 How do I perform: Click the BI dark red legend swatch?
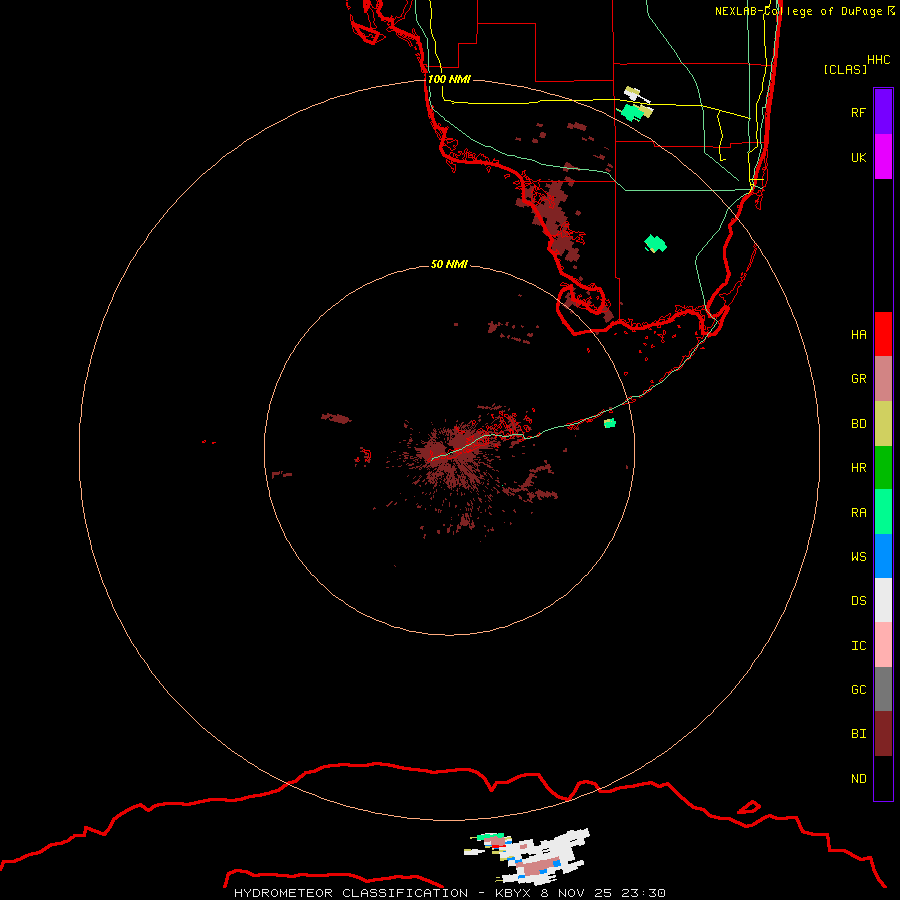(x=883, y=734)
